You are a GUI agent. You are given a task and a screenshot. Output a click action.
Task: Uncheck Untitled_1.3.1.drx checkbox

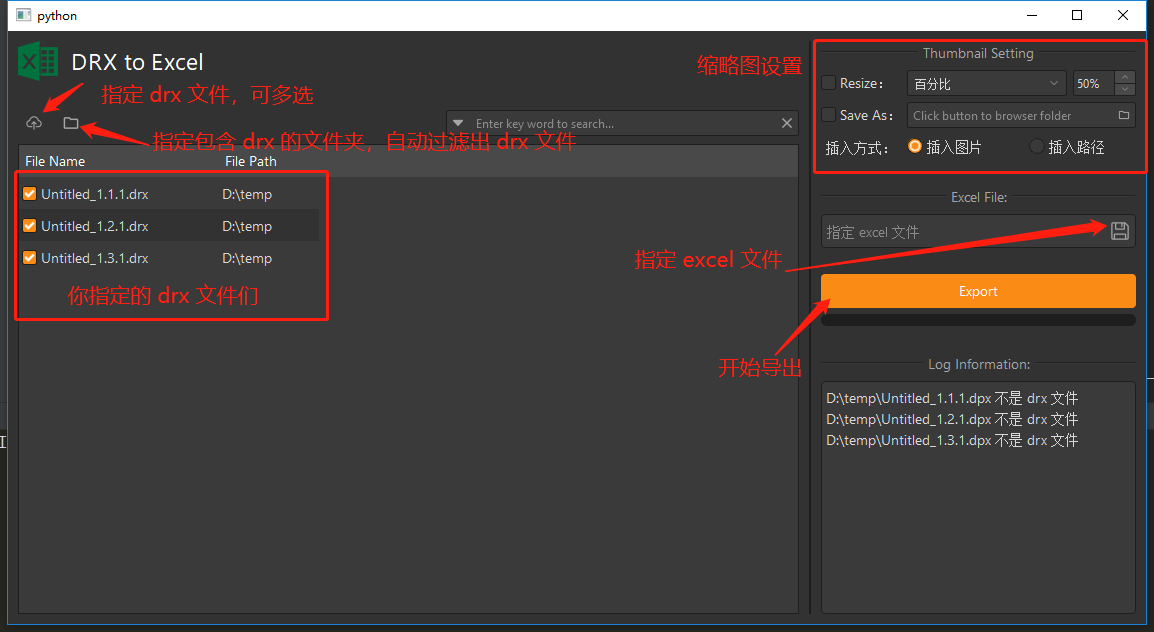click(x=29, y=258)
